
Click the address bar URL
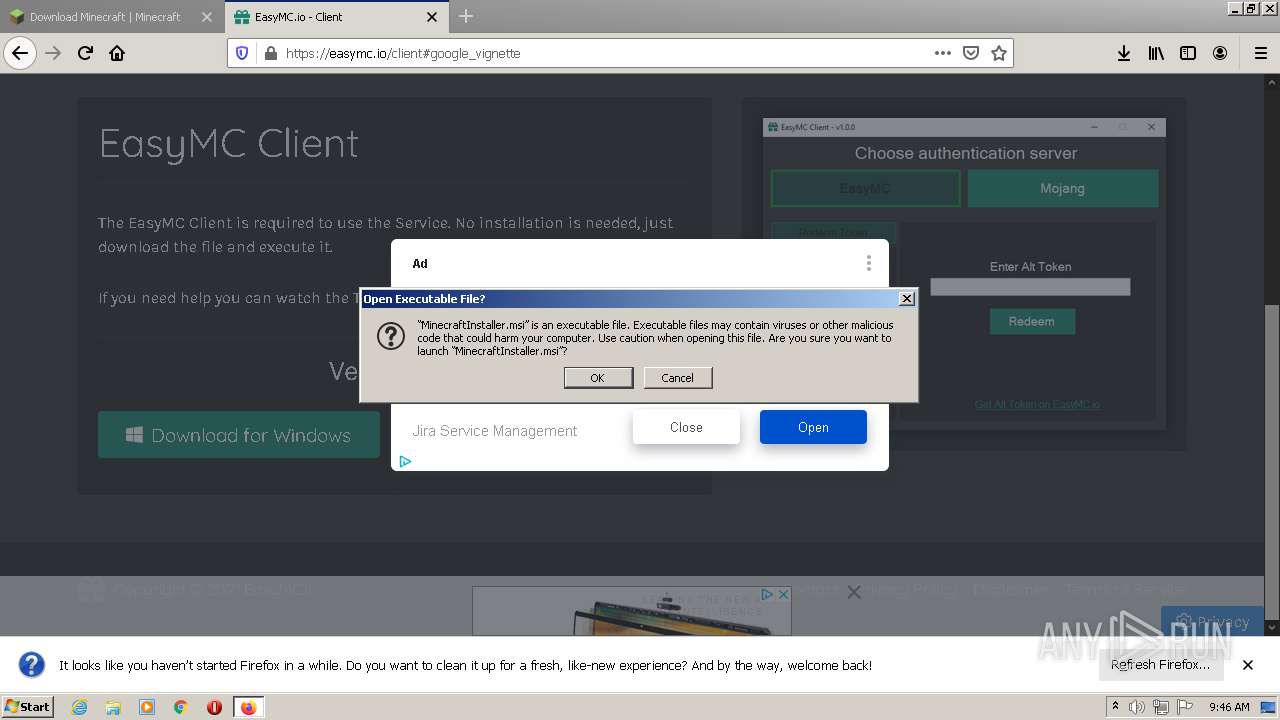(403, 53)
